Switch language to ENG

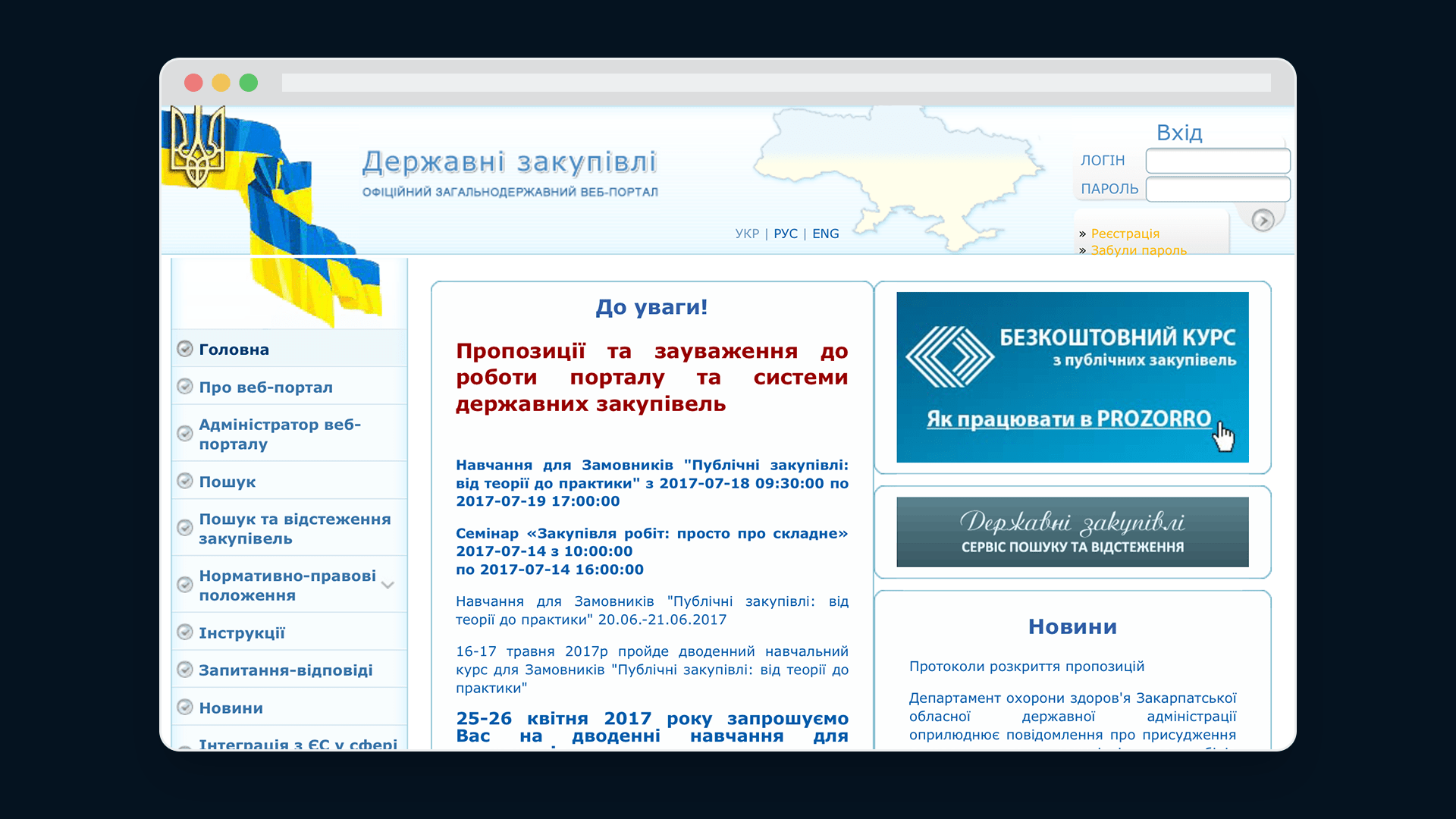[x=825, y=234]
